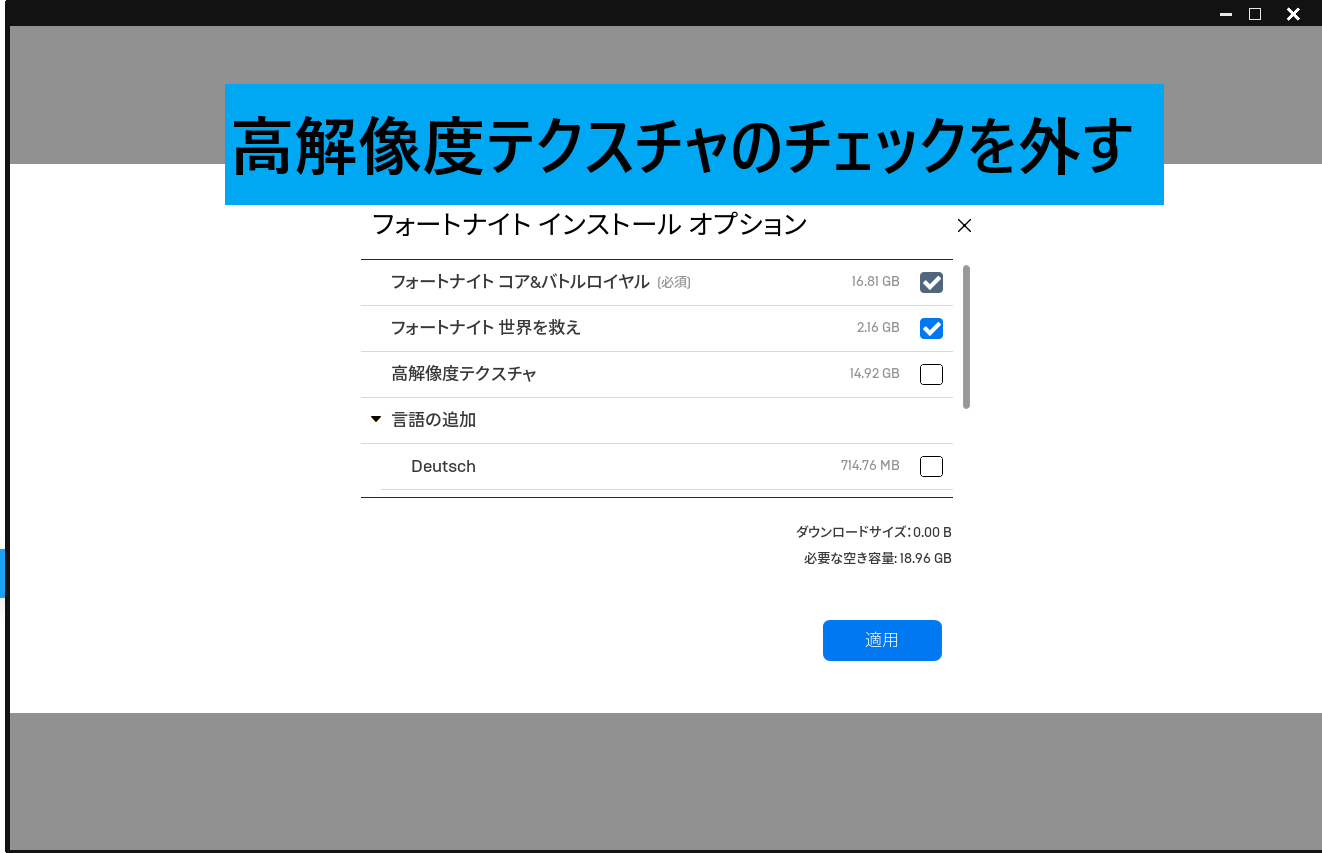This screenshot has width=1322, height=853.
Task: Click the 2.16 GB size value
Action: click(878, 328)
